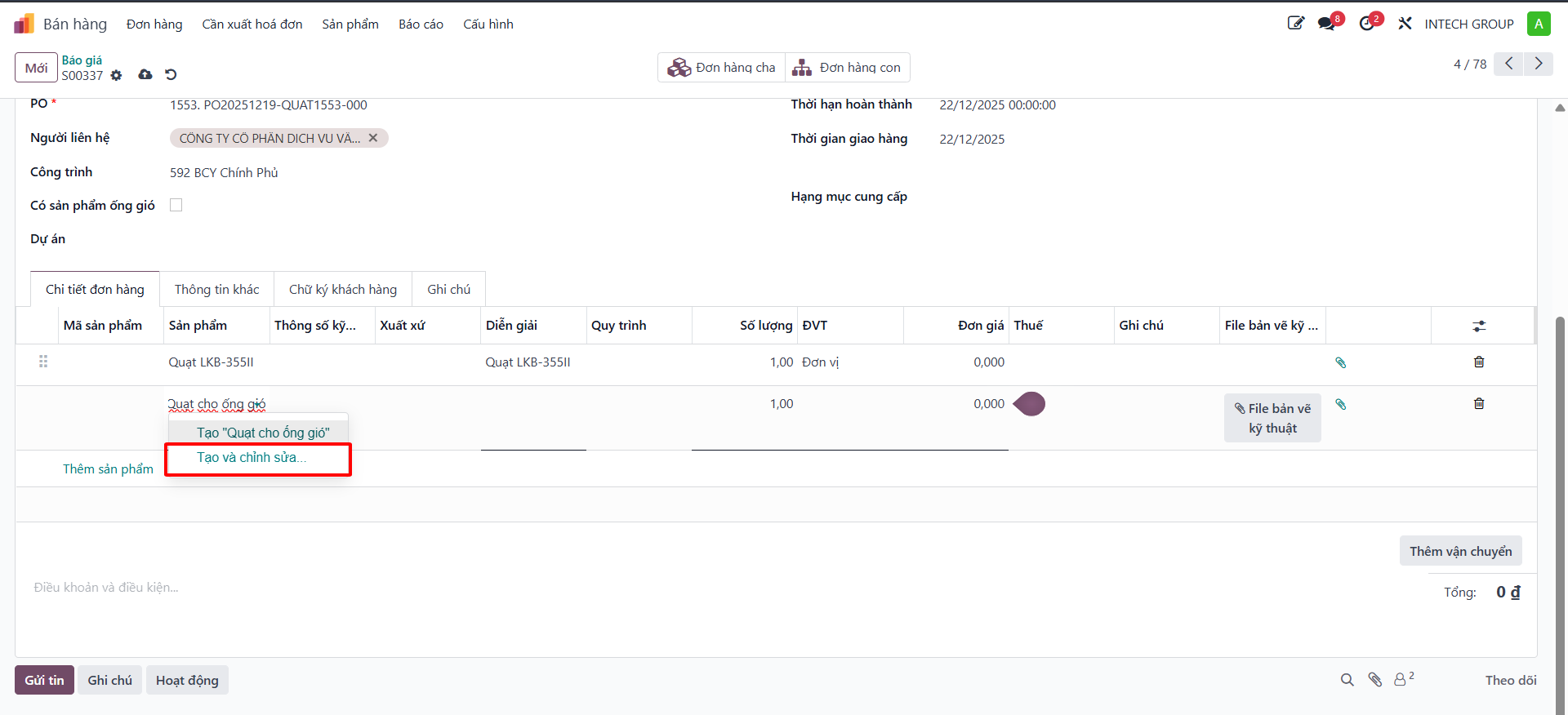
Task: Click File bản vẽ kỹ thuật upload button
Action: tap(1272, 418)
